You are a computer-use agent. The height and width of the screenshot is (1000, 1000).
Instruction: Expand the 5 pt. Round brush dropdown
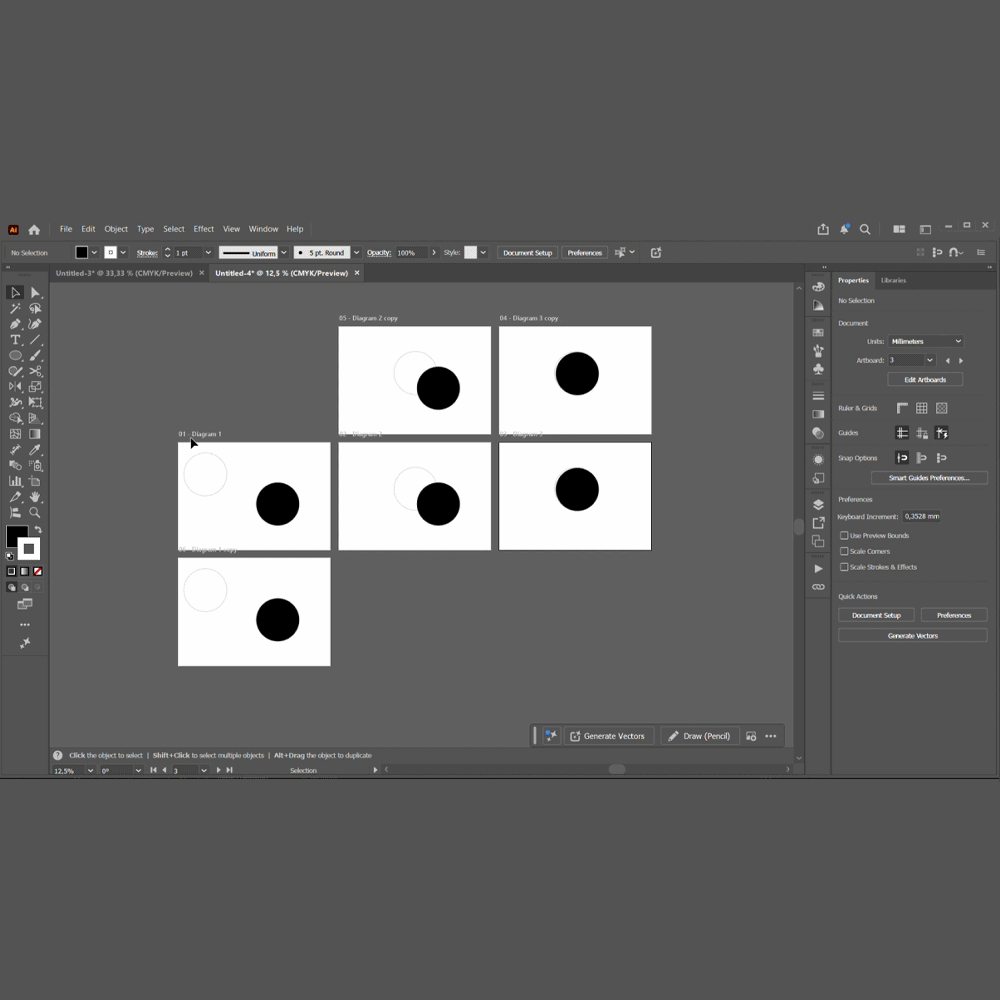(357, 253)
